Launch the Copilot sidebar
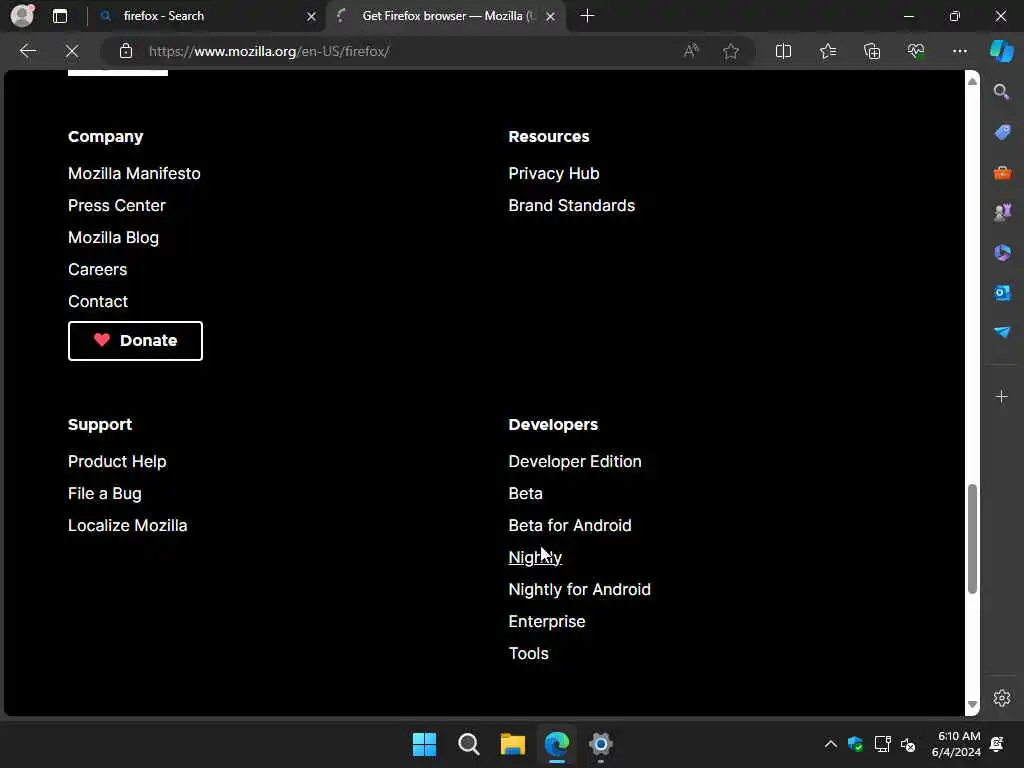 [x=1001, y=51]
